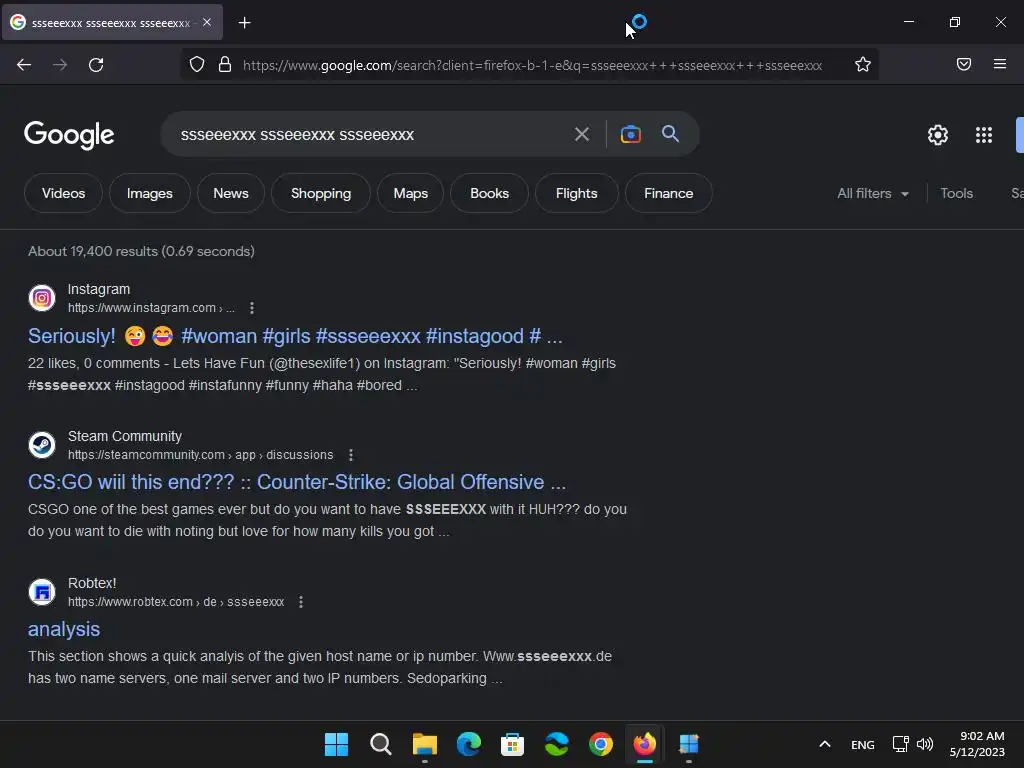
Task: Open the Firefox hamburger menu
Action: [x=999, y=64]
